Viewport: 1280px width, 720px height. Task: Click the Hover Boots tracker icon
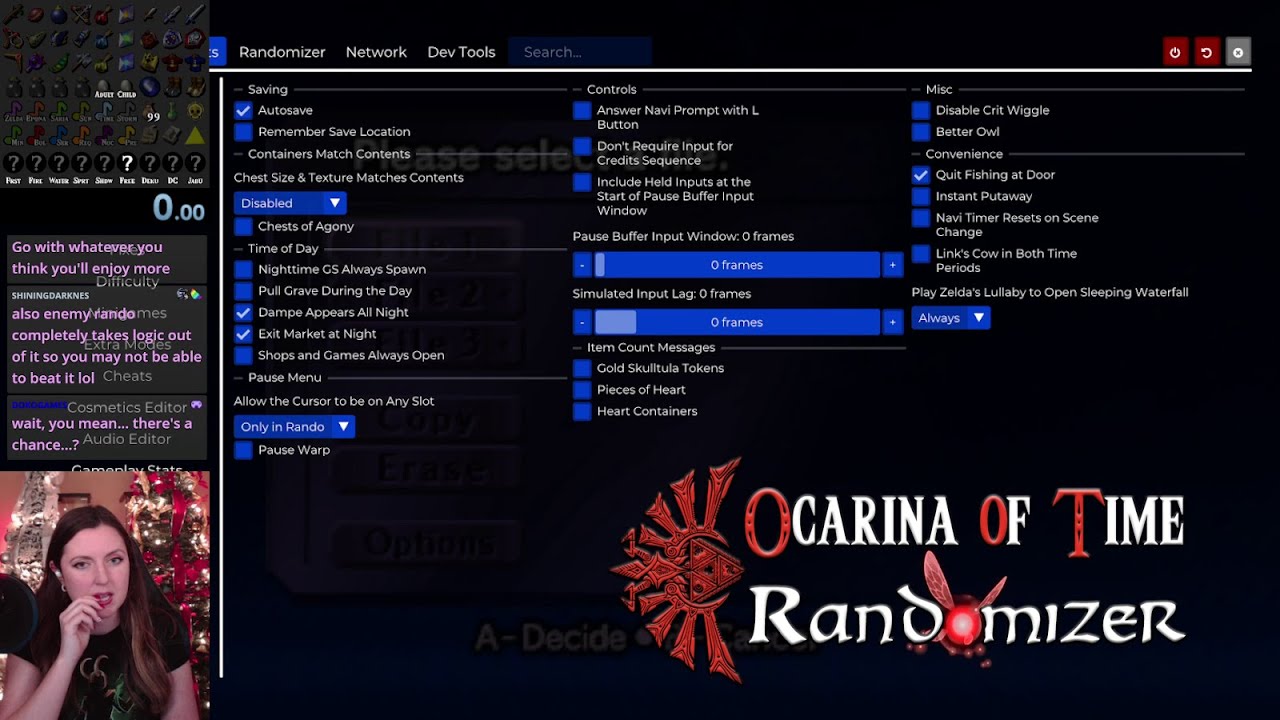[x=195, y=87]
